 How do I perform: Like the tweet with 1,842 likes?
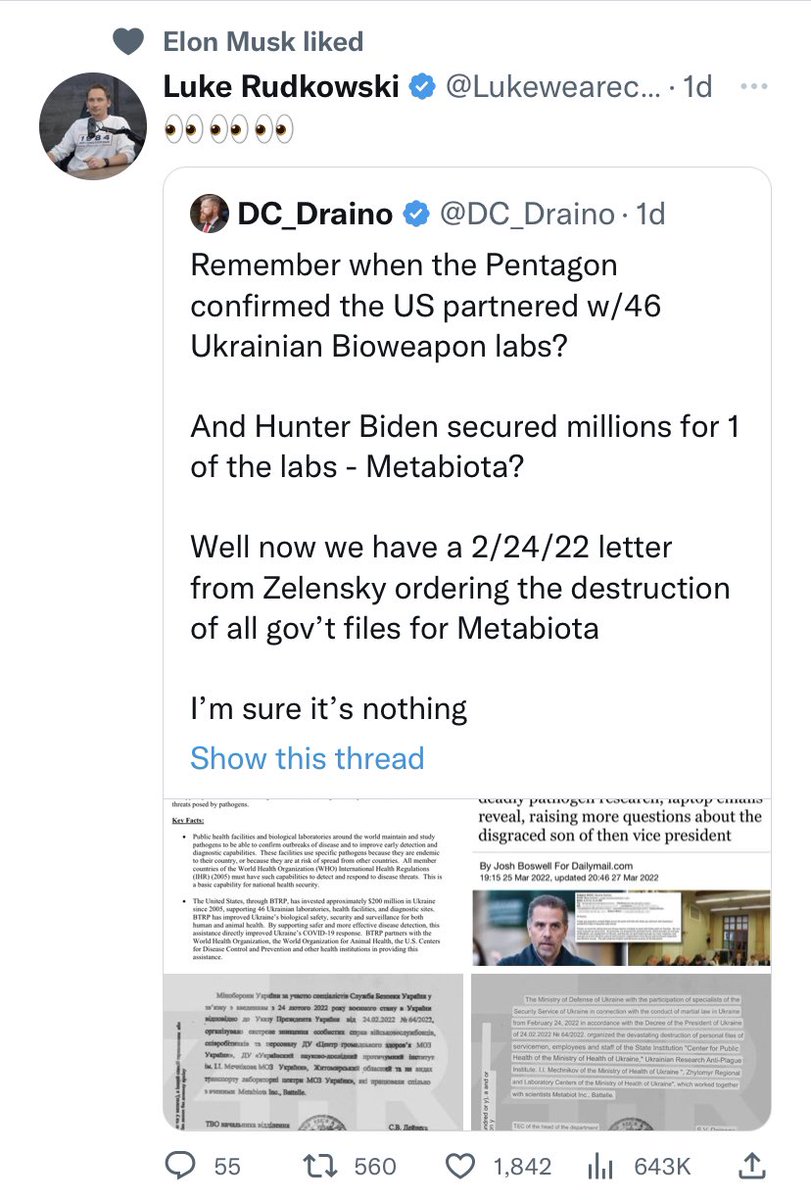point(458,1166)
